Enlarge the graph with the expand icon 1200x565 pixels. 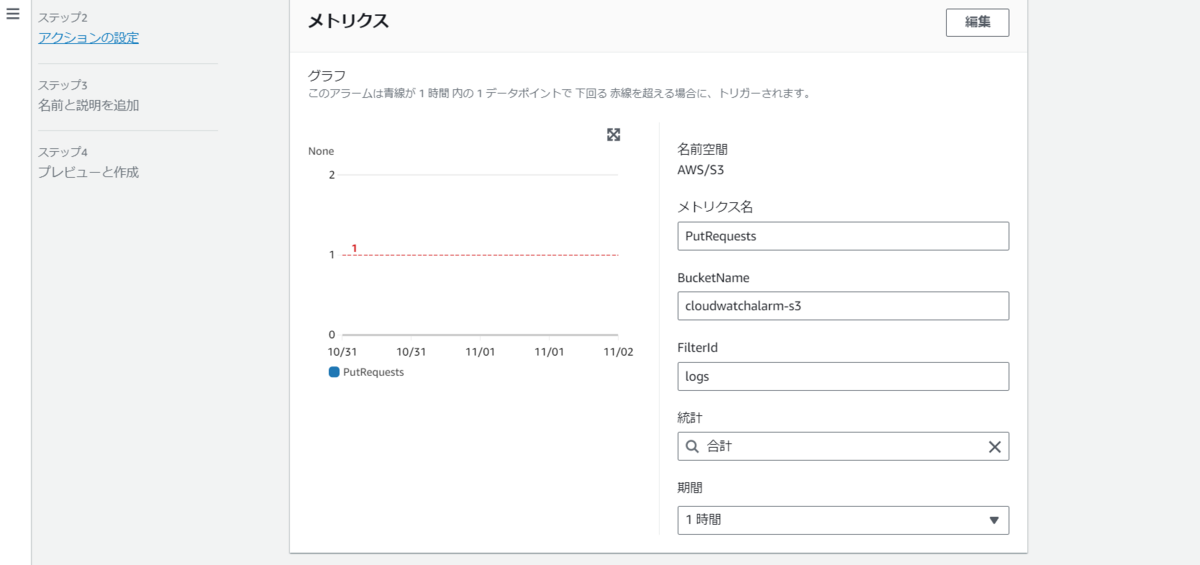point(614,135)
